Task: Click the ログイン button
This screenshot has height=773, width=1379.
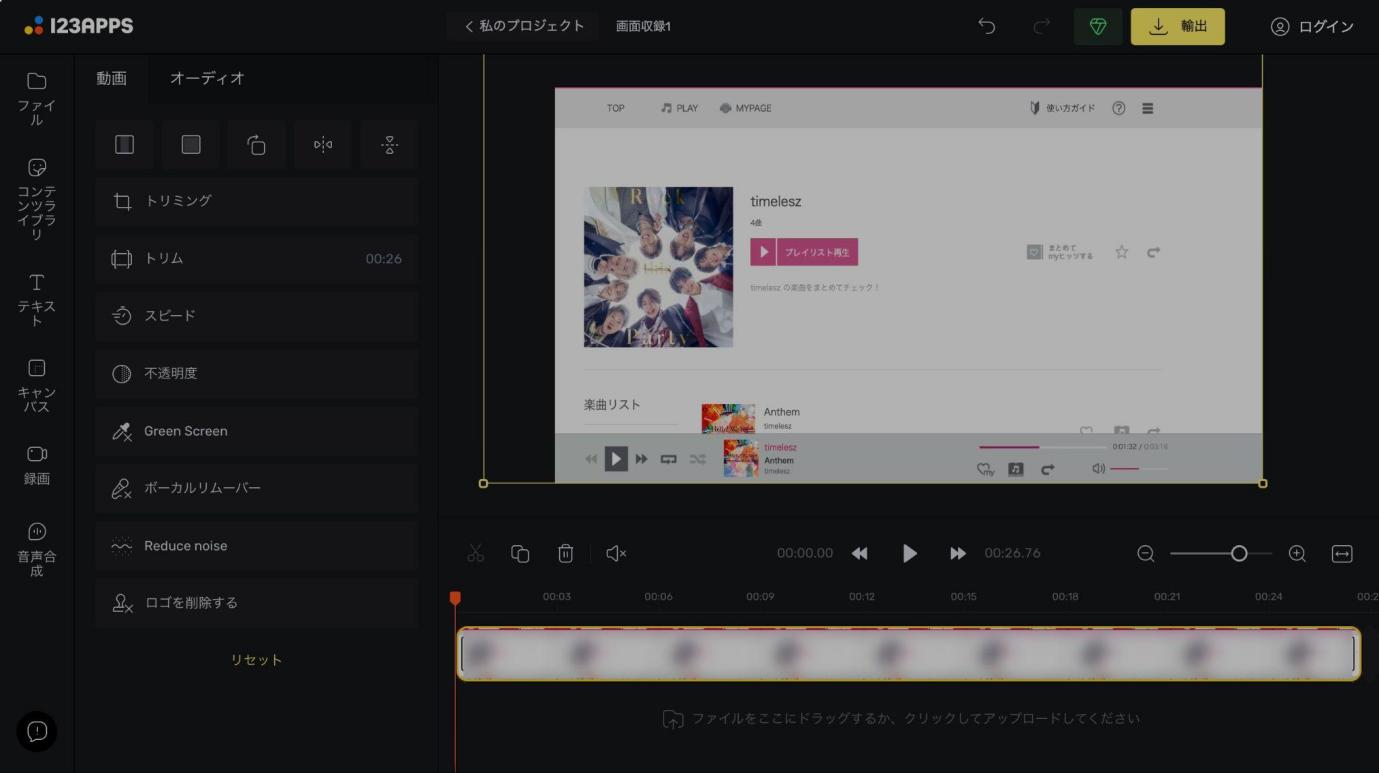Action: [1312, 27]
